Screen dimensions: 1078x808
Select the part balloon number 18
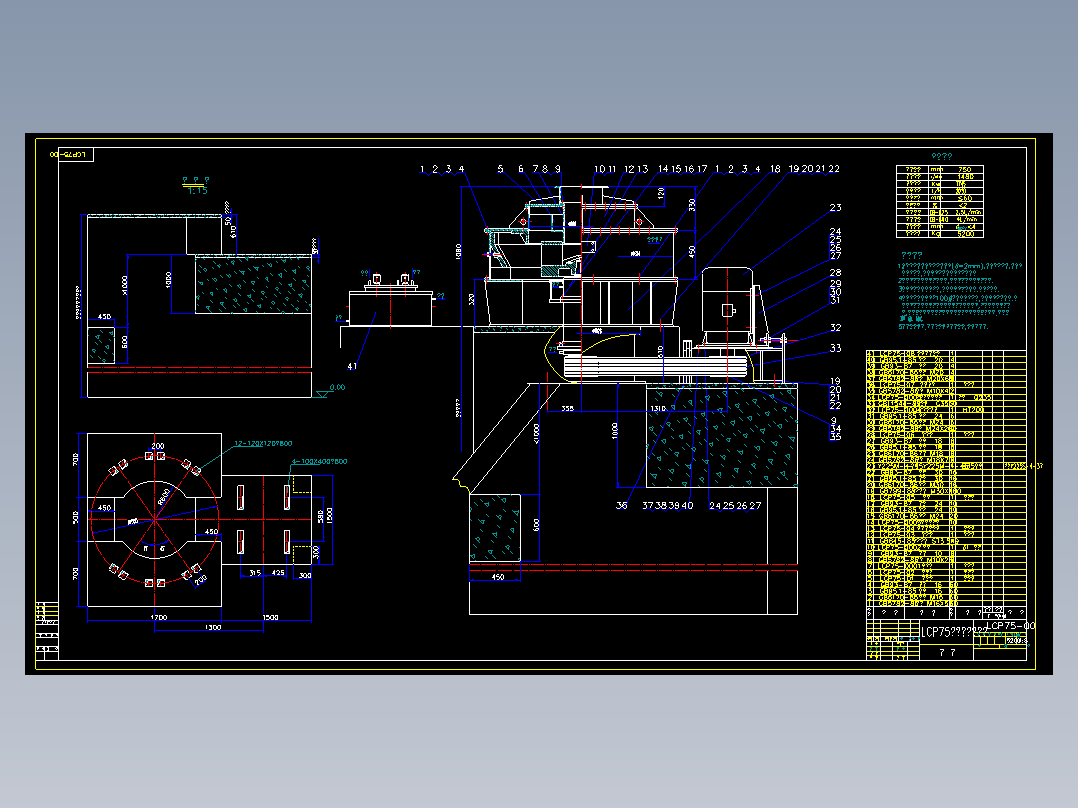(775, 168)
